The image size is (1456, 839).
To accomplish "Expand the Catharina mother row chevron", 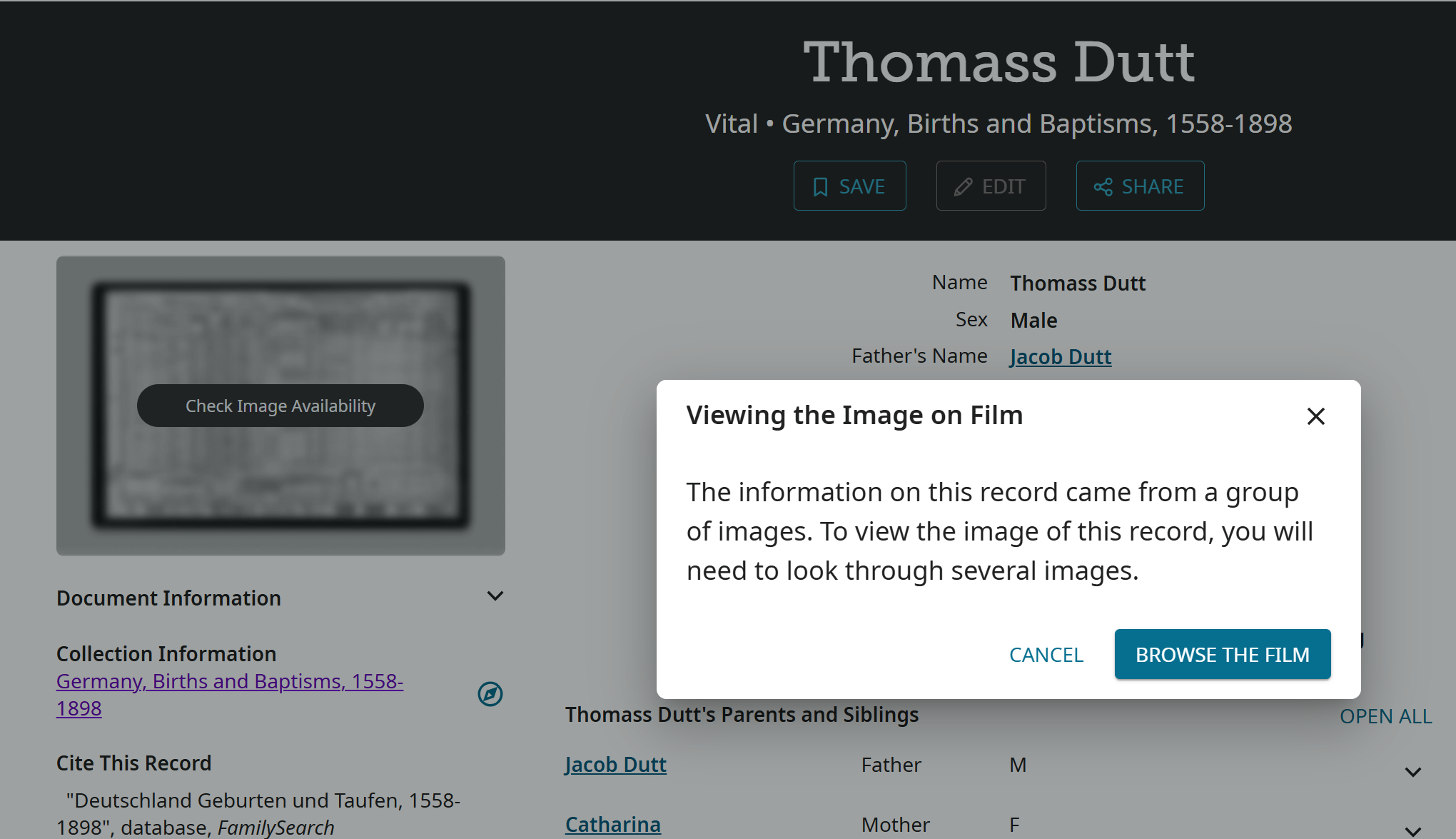I will 1412,830.
